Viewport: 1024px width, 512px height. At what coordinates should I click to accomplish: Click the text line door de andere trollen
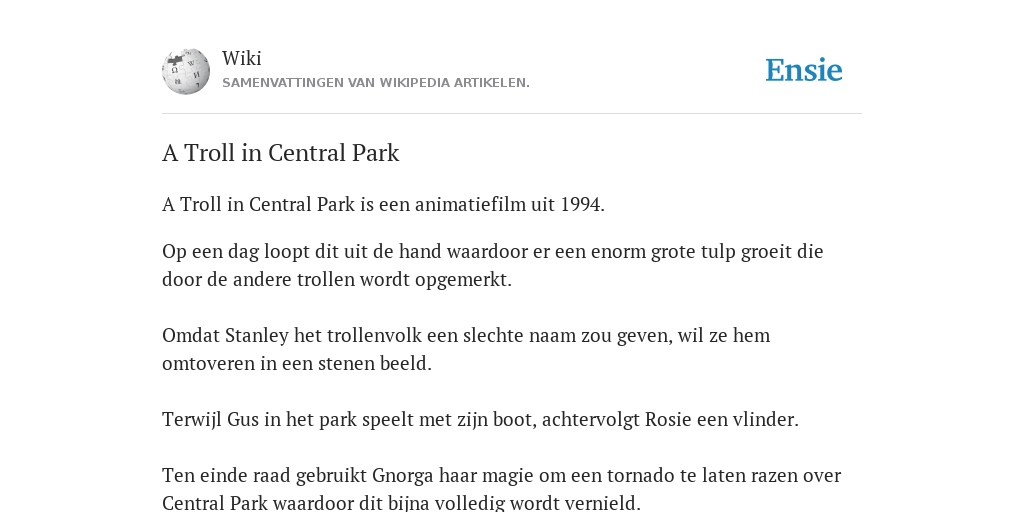(x=337, y=280)
